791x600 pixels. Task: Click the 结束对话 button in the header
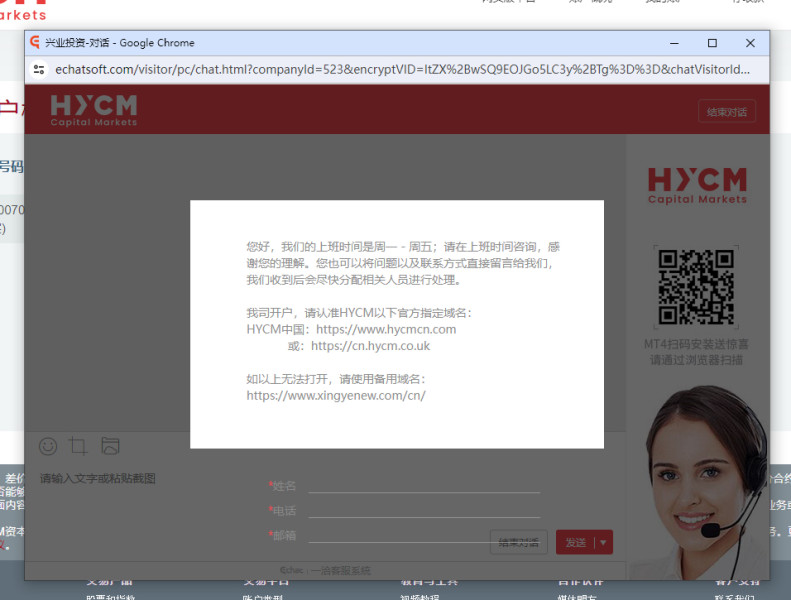(727, 112)
